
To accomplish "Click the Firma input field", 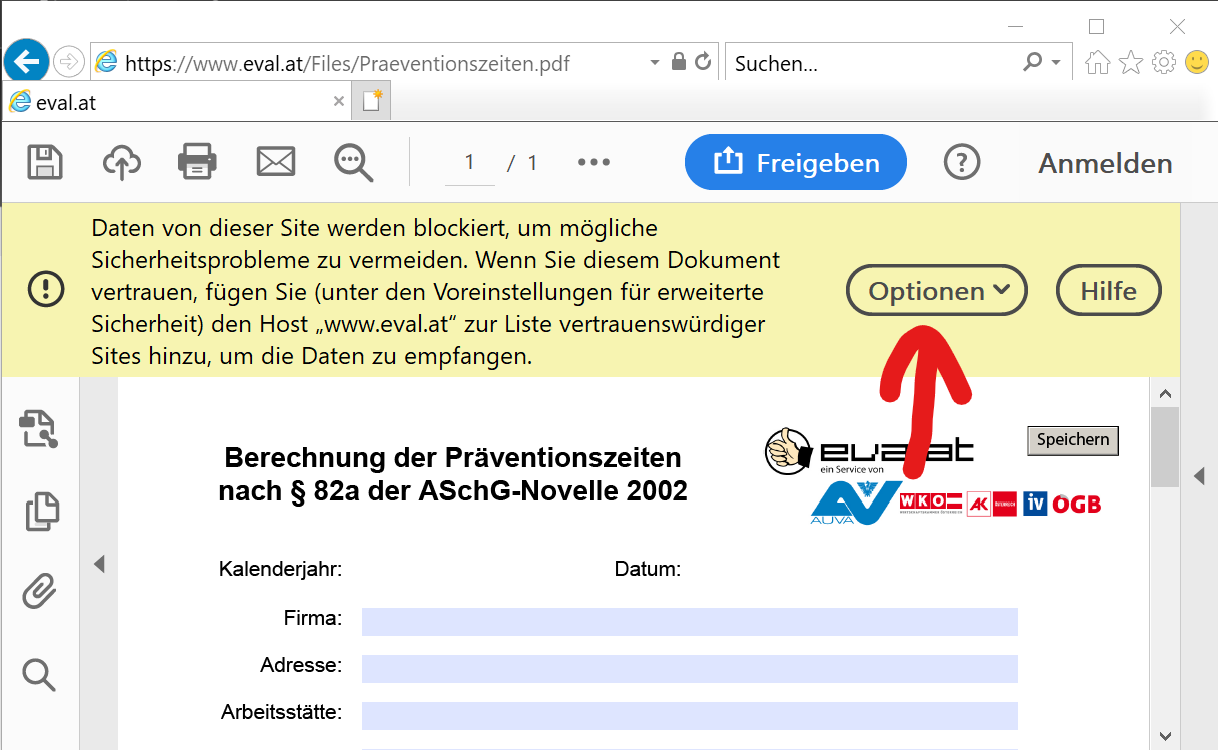I will [689, 621].
